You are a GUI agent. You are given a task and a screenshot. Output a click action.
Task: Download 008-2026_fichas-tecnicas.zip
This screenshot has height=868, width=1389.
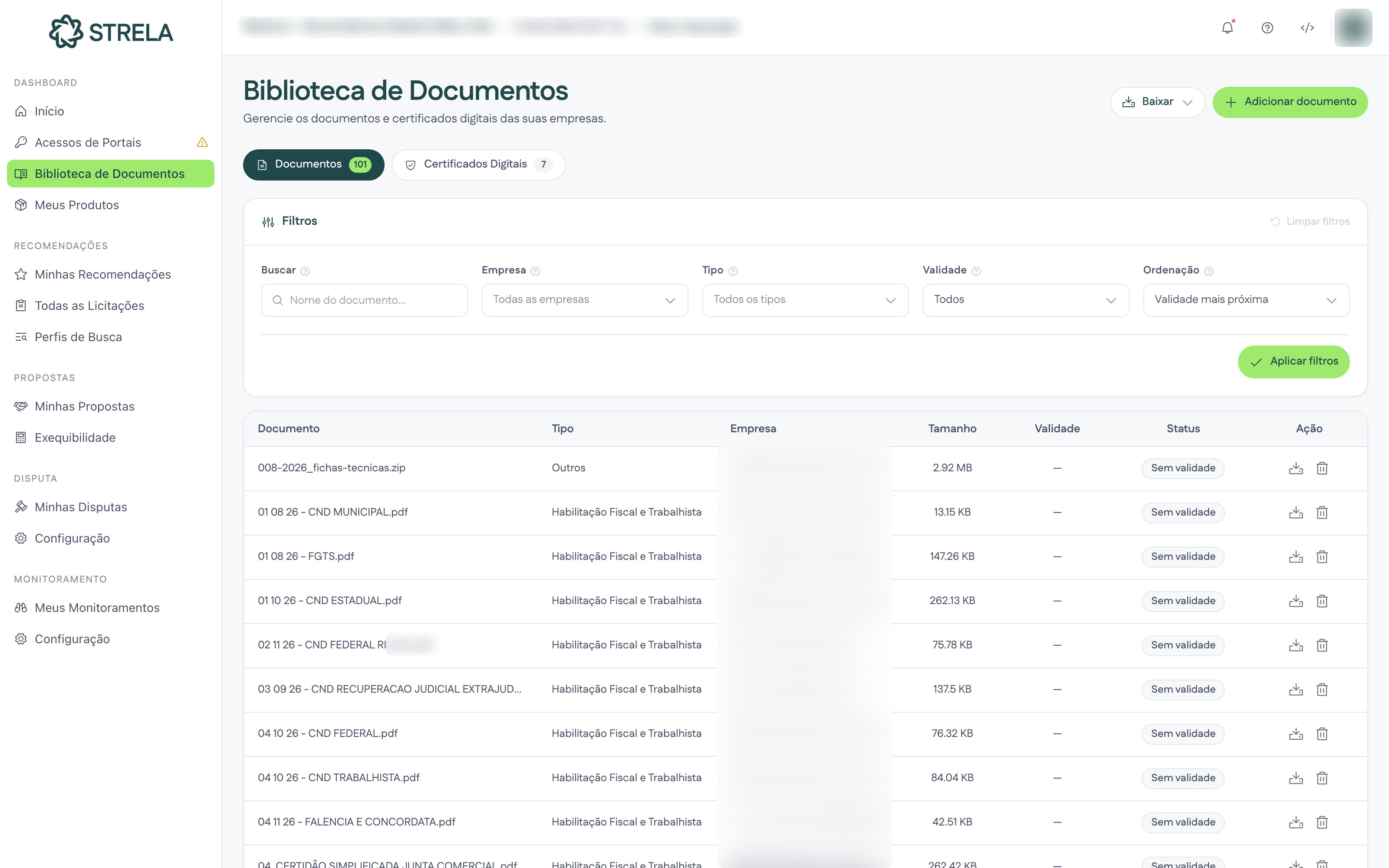tap(1295, 468)
